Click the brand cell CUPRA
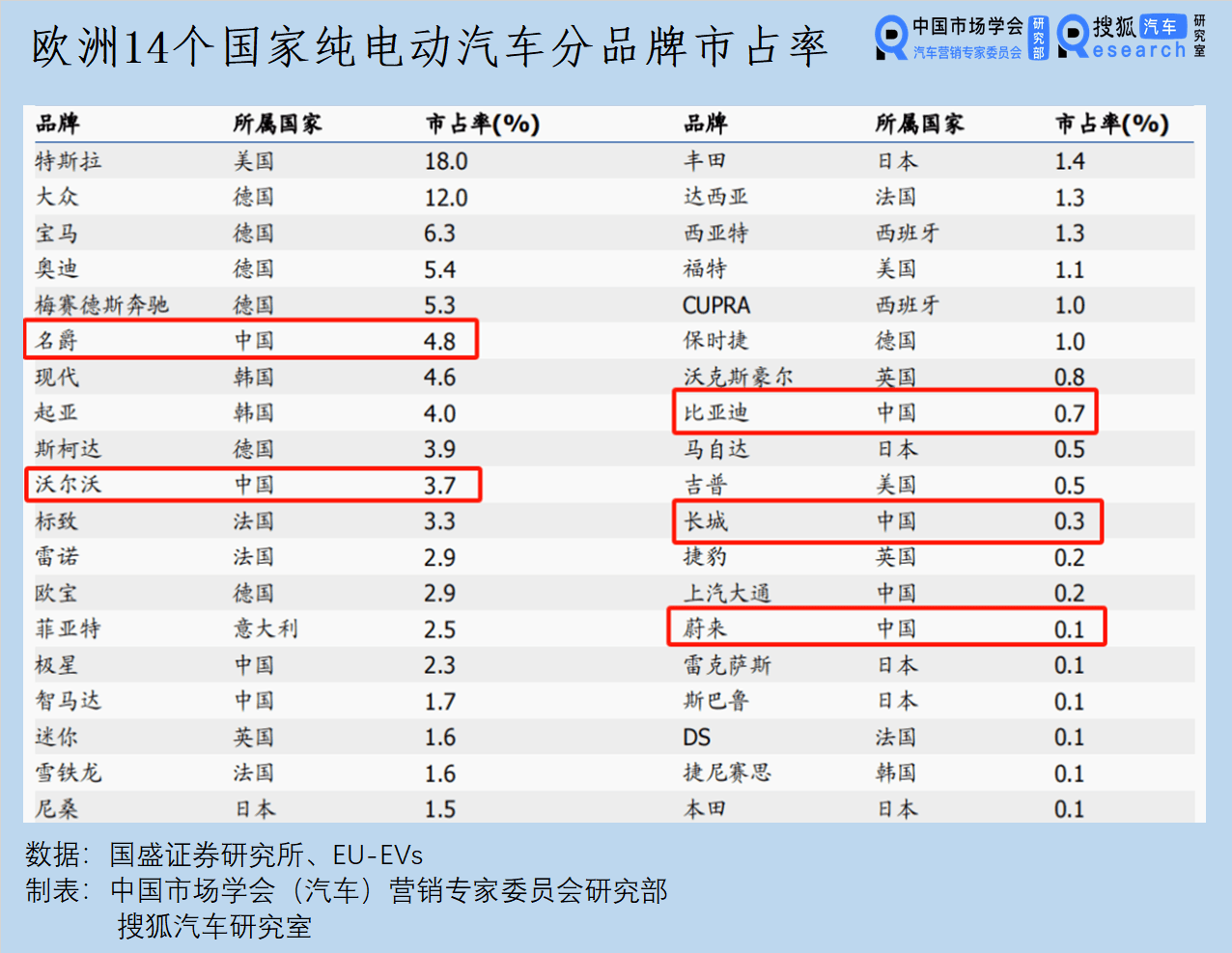The width and height of the screenshot is (1232, 953). pos(716,305)
